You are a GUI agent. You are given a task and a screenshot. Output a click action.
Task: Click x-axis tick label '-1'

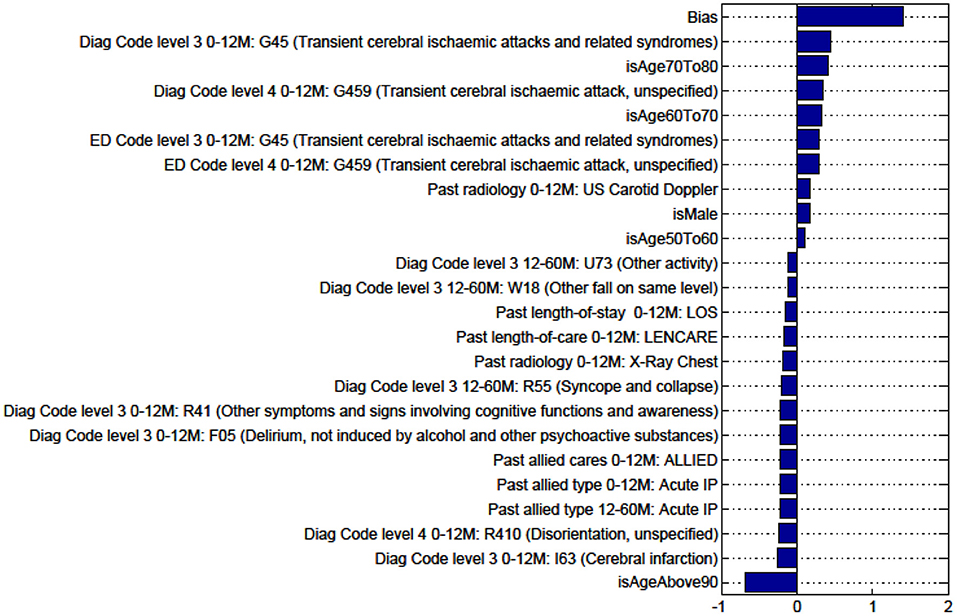pyautogui.click(x=718, y=607)
